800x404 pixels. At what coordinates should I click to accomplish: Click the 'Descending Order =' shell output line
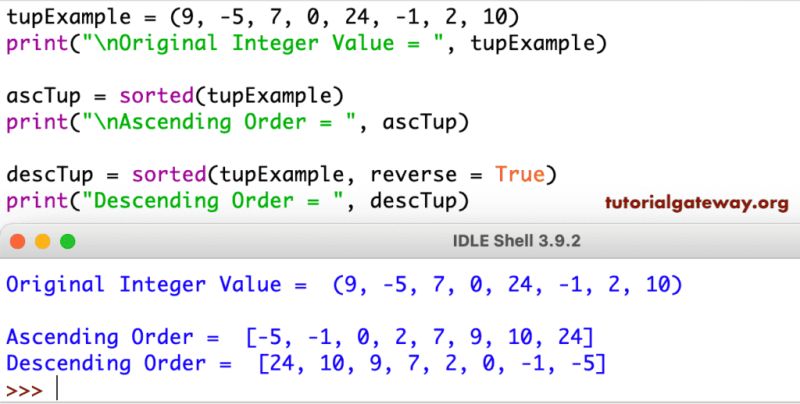pos(306,364)
